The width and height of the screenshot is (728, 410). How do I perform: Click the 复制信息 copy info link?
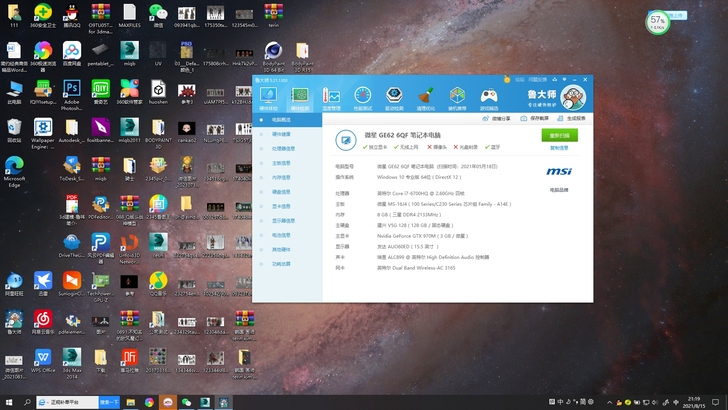coord(559,148)
